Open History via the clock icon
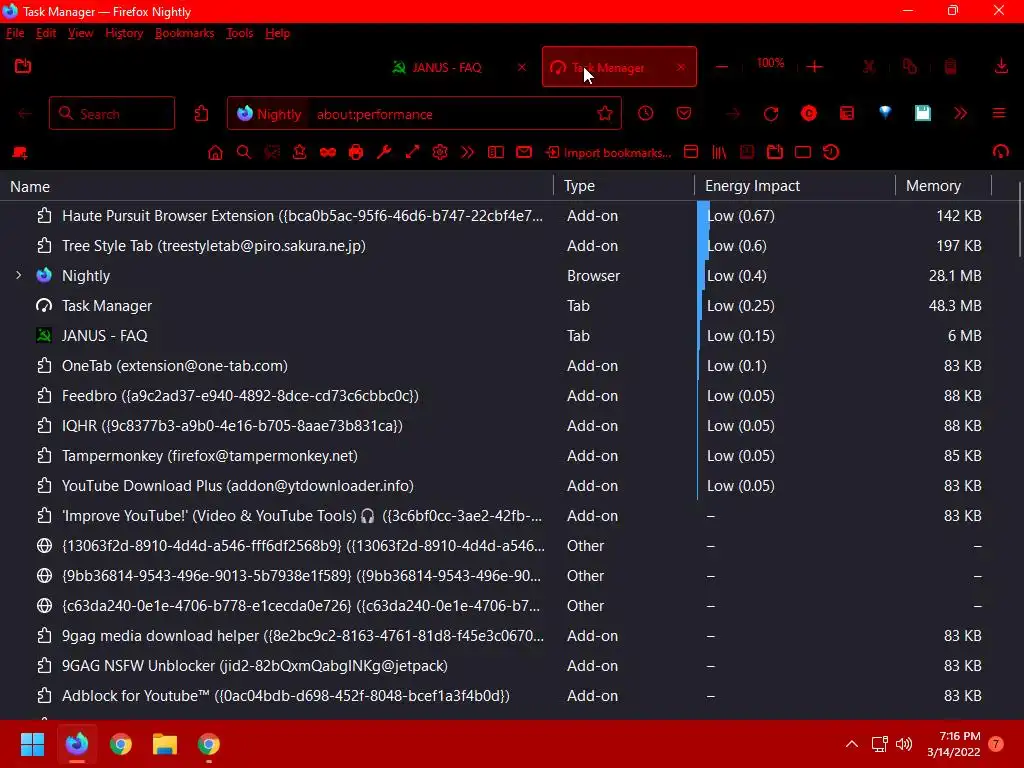 click(x=645, y=114)
